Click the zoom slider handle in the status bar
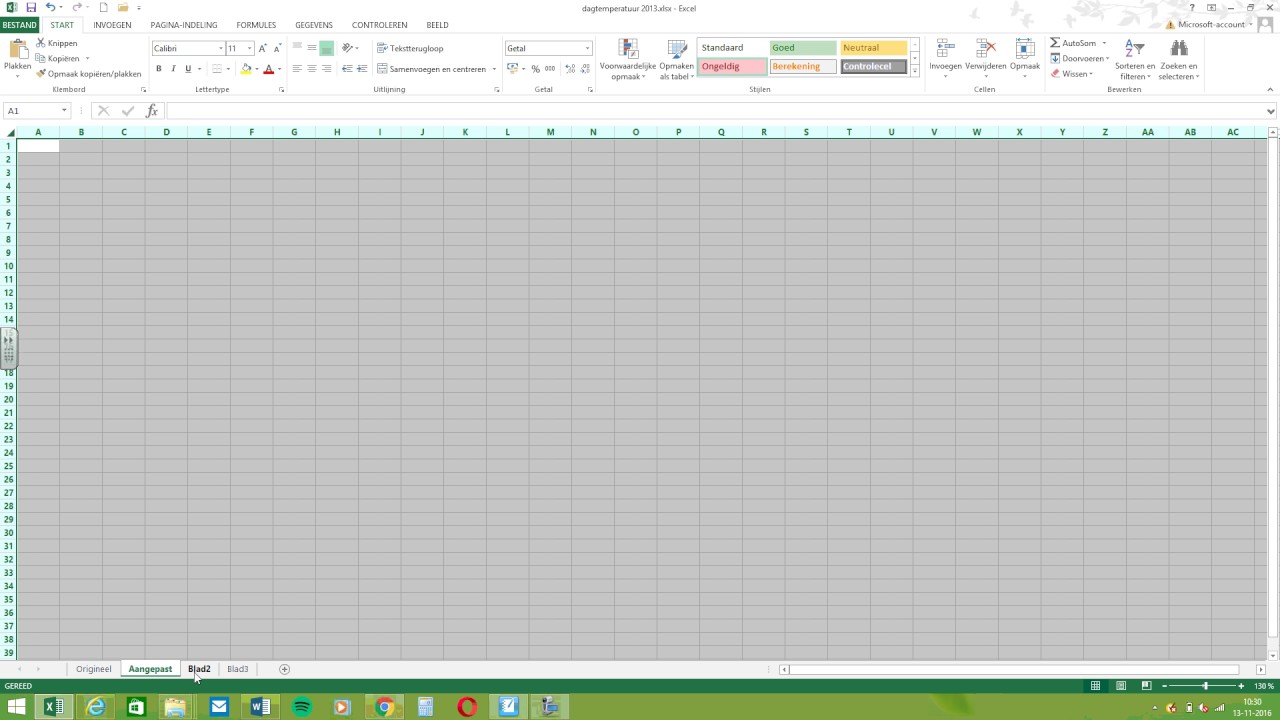 click(x=1205, y=686)
